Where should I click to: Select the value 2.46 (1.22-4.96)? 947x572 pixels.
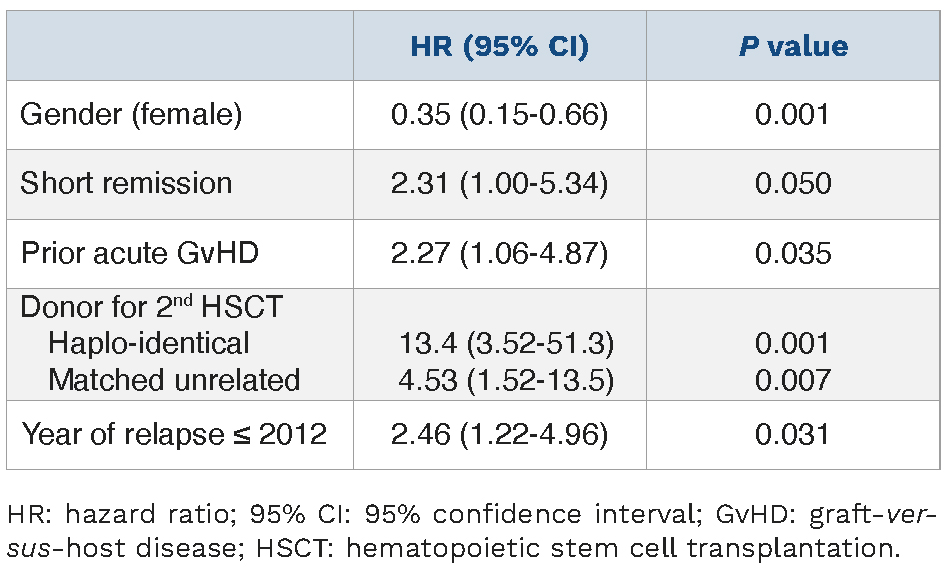click(499, 434)
